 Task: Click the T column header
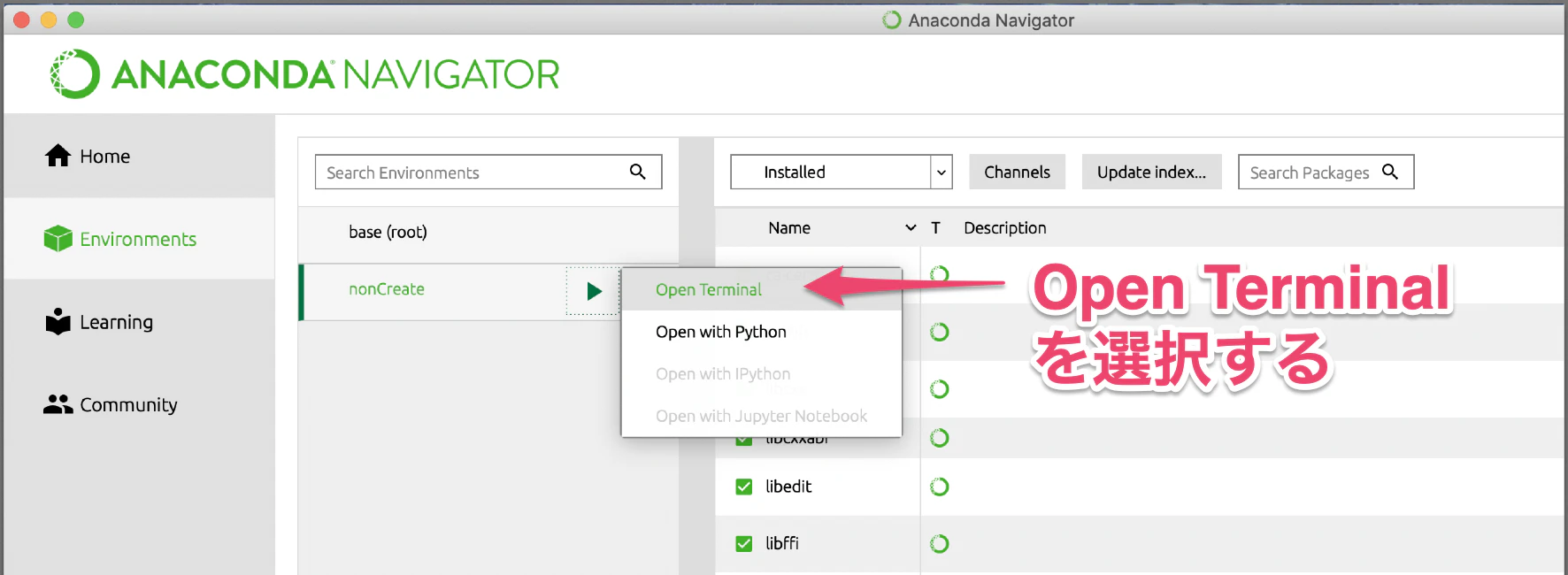tap(935, 228)
